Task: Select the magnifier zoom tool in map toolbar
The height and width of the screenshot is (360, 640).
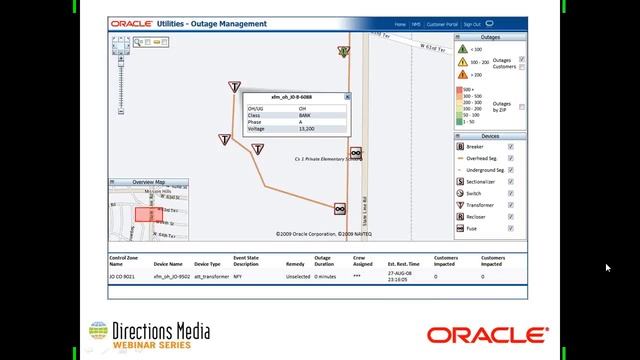Action: click(x=138, y=42)
